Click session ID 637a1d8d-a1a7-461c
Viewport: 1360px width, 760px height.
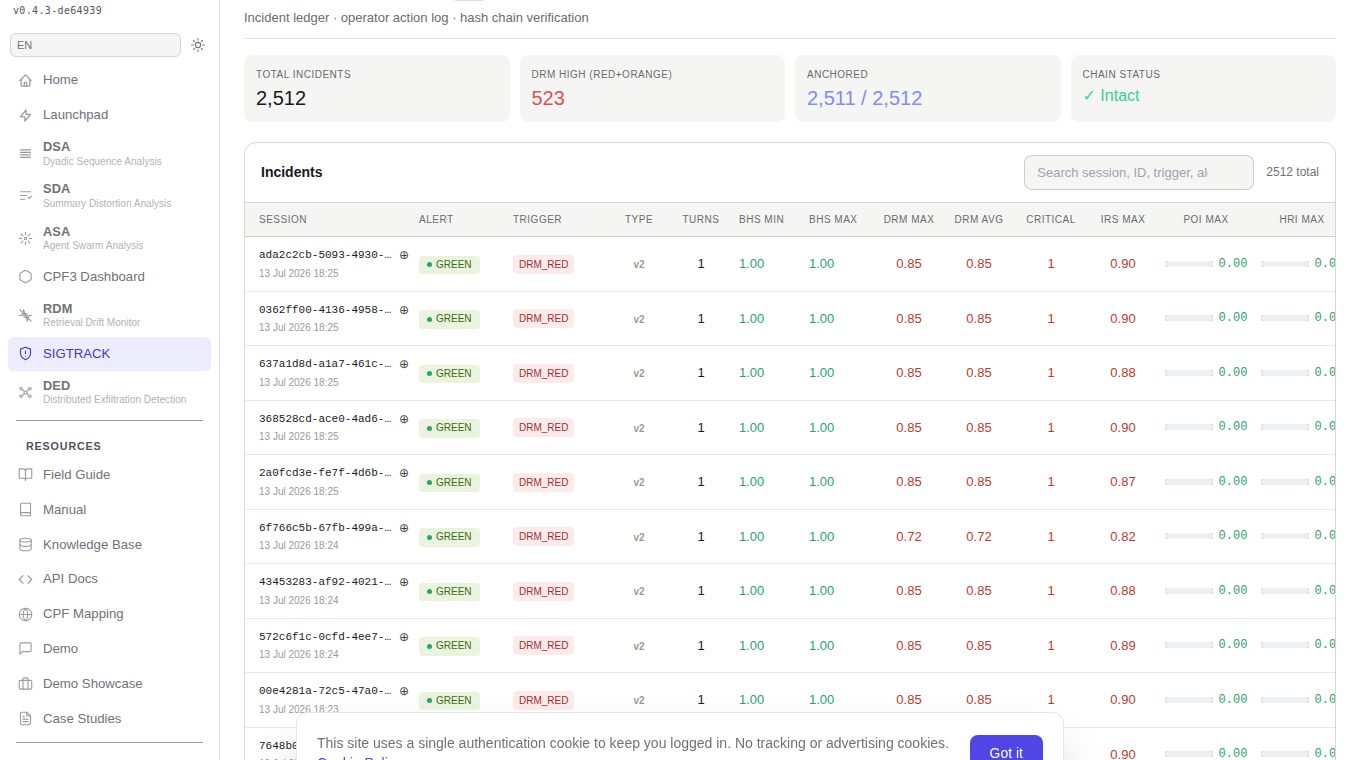click(325, 364)
